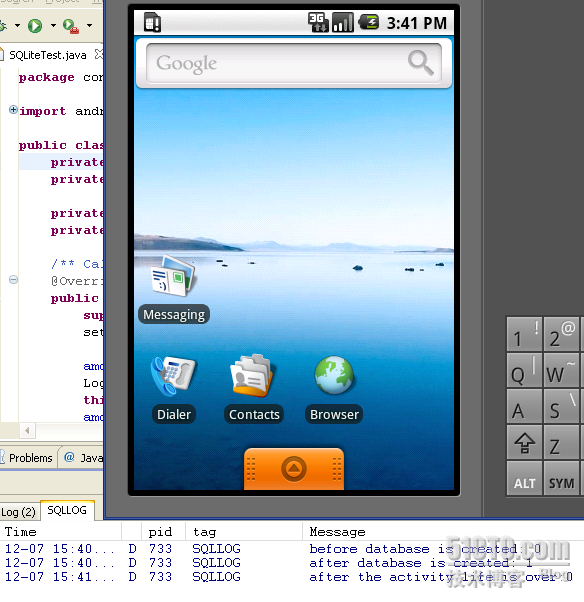Click inside the Google search box
This screenshot has width=584, height=602.
(x=294, y=63)
